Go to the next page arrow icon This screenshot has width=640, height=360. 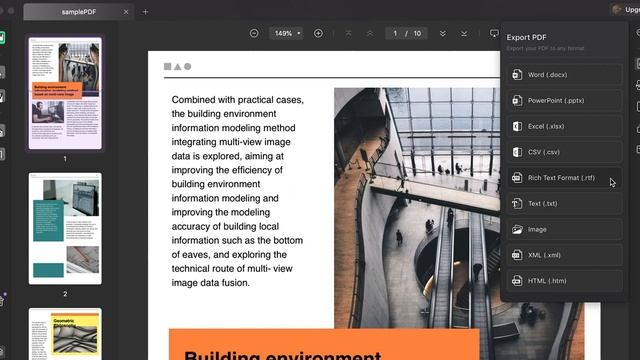tap(442, 33)
